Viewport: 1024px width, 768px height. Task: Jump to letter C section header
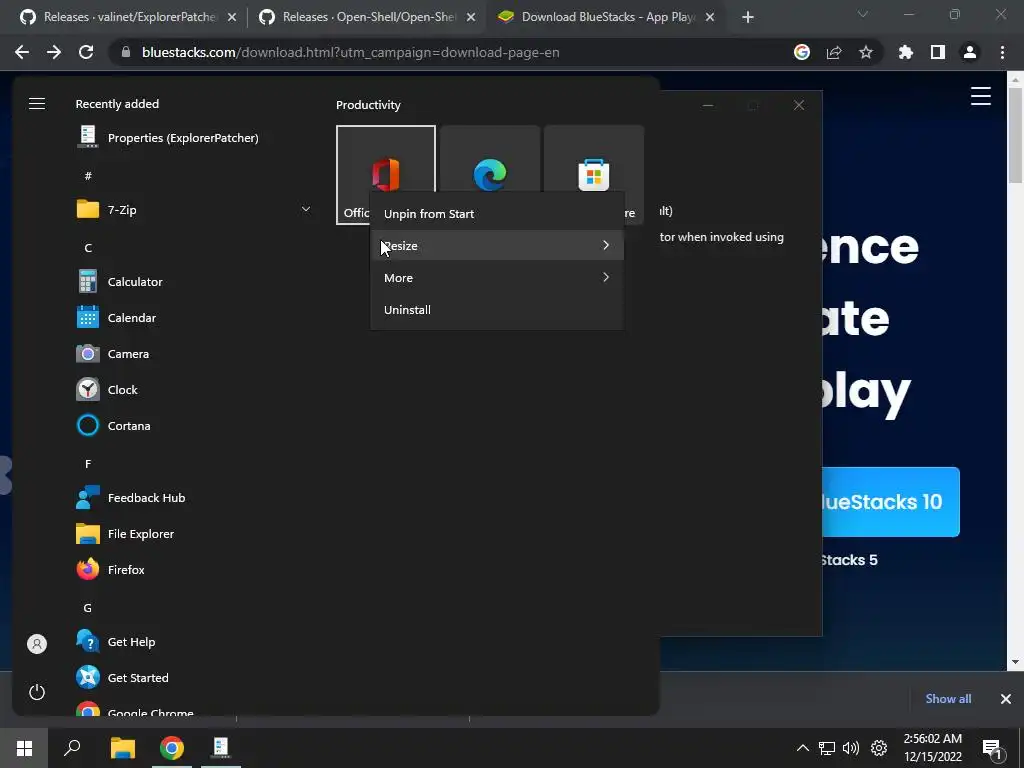coord(88,248)
